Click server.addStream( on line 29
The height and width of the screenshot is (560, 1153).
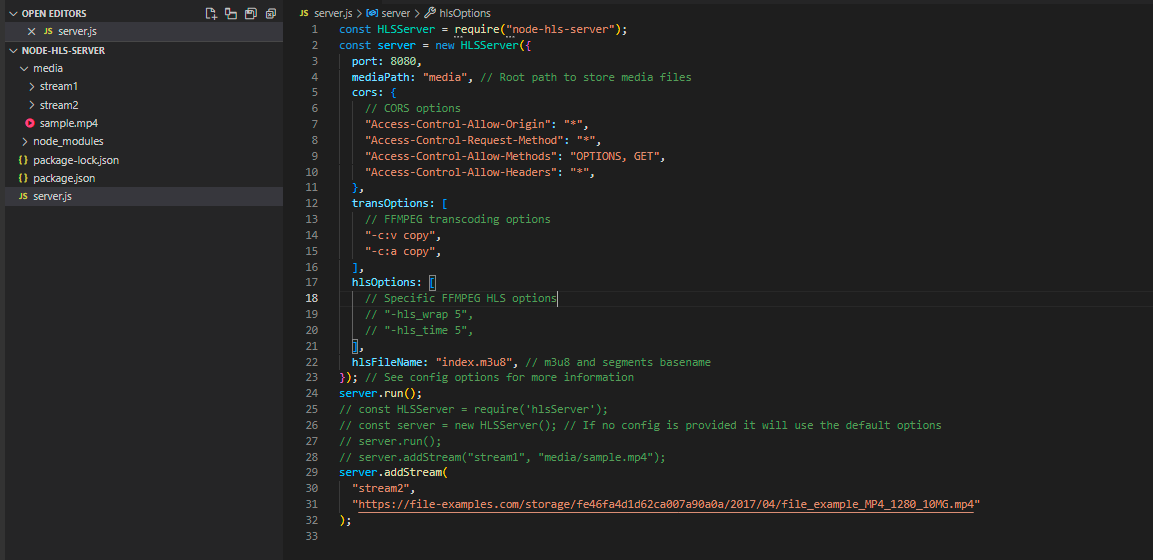(x=393, y=472)
